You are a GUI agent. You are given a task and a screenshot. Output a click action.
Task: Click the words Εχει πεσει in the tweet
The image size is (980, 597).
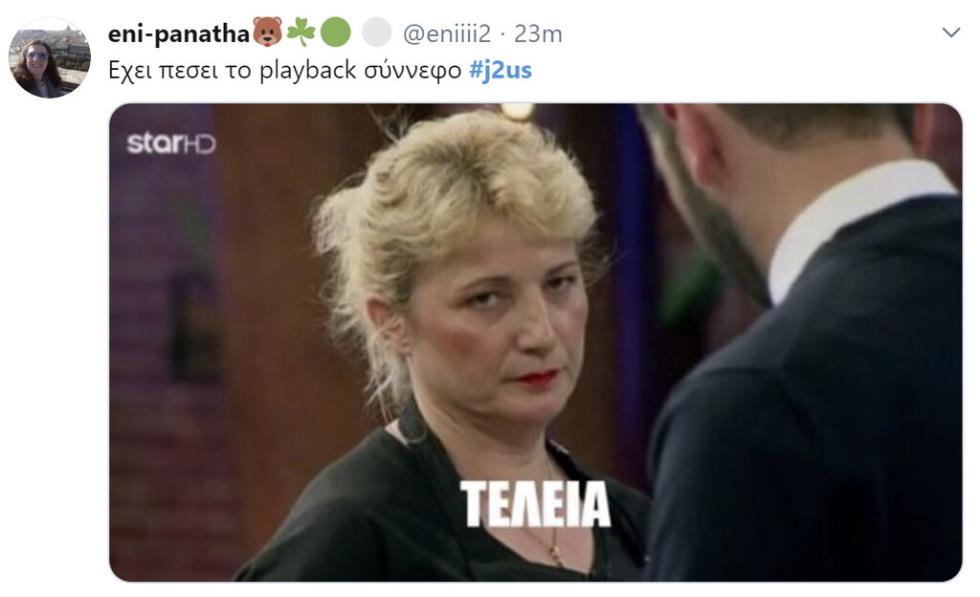click(163, 71)
